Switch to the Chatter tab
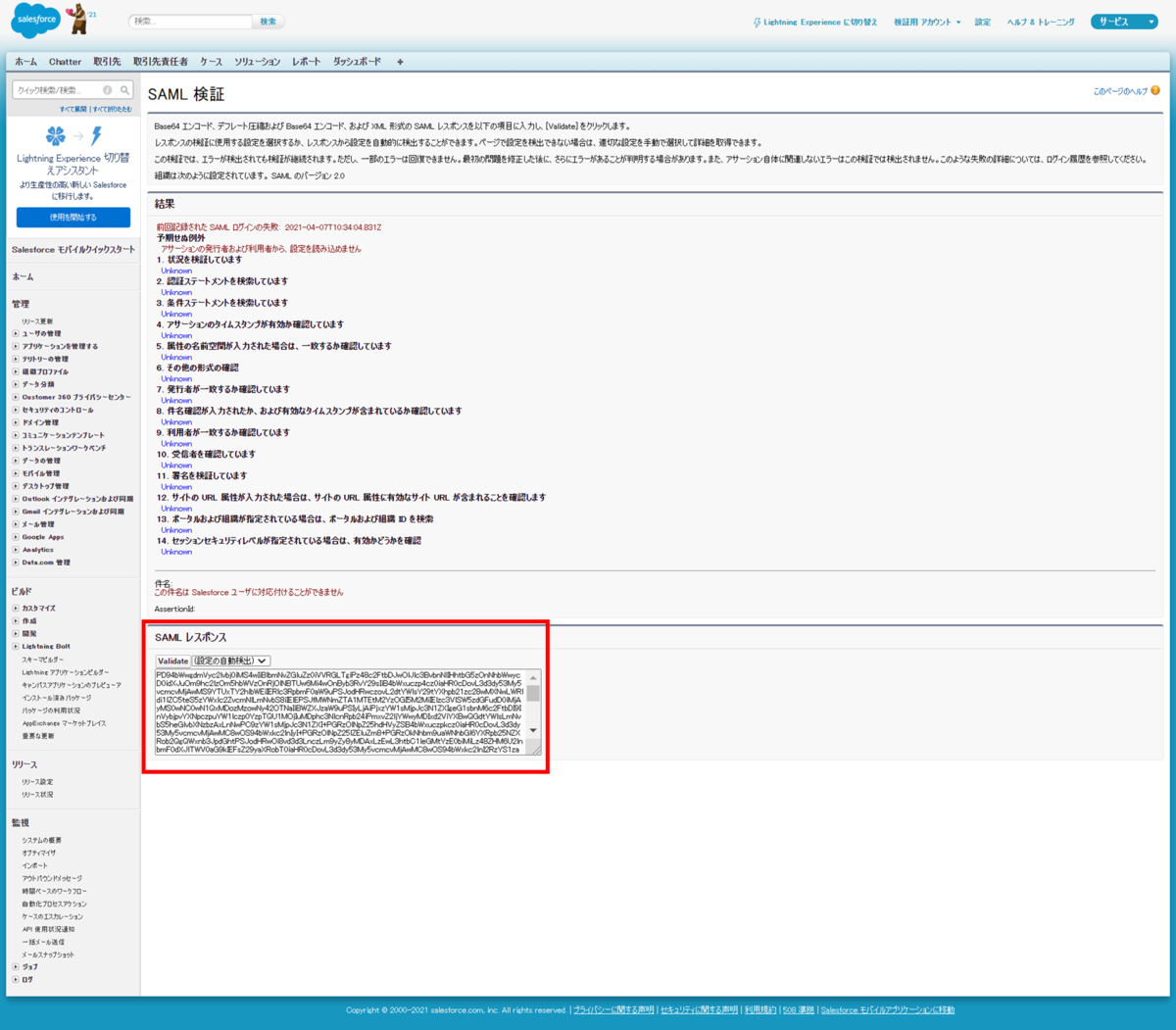Viewport: 1176px width, 1030px height. [66, 62]
